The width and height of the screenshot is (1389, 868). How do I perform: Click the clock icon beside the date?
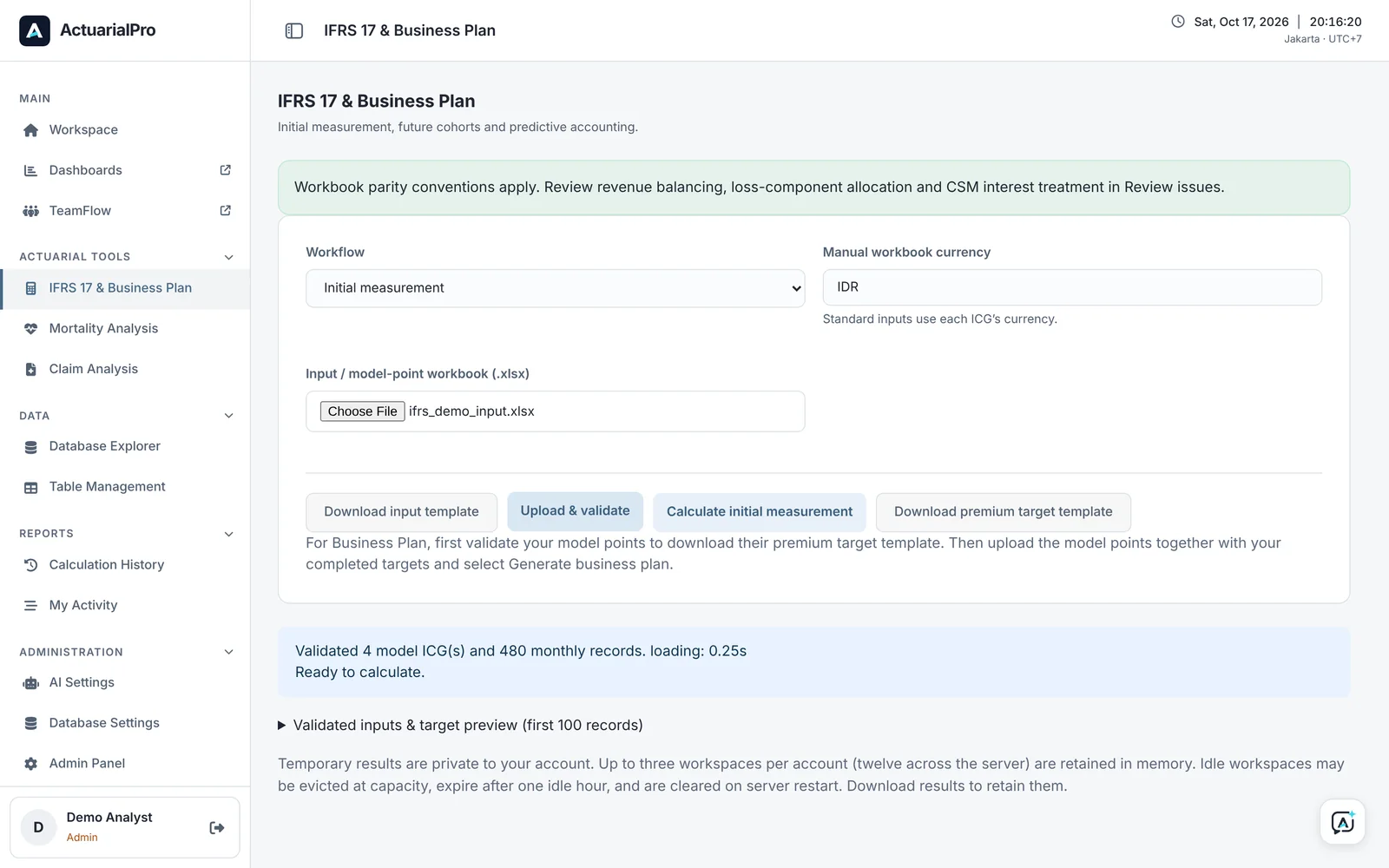[x=1178, y=22]
